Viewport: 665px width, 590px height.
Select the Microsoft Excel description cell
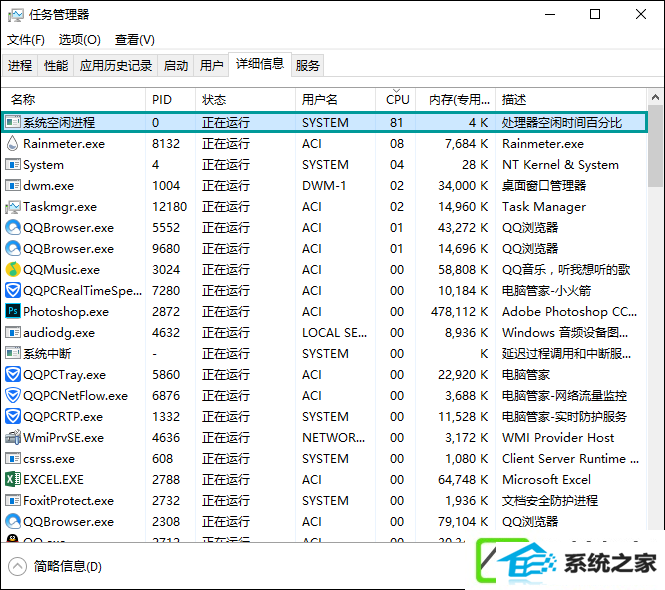click(546, 479)
